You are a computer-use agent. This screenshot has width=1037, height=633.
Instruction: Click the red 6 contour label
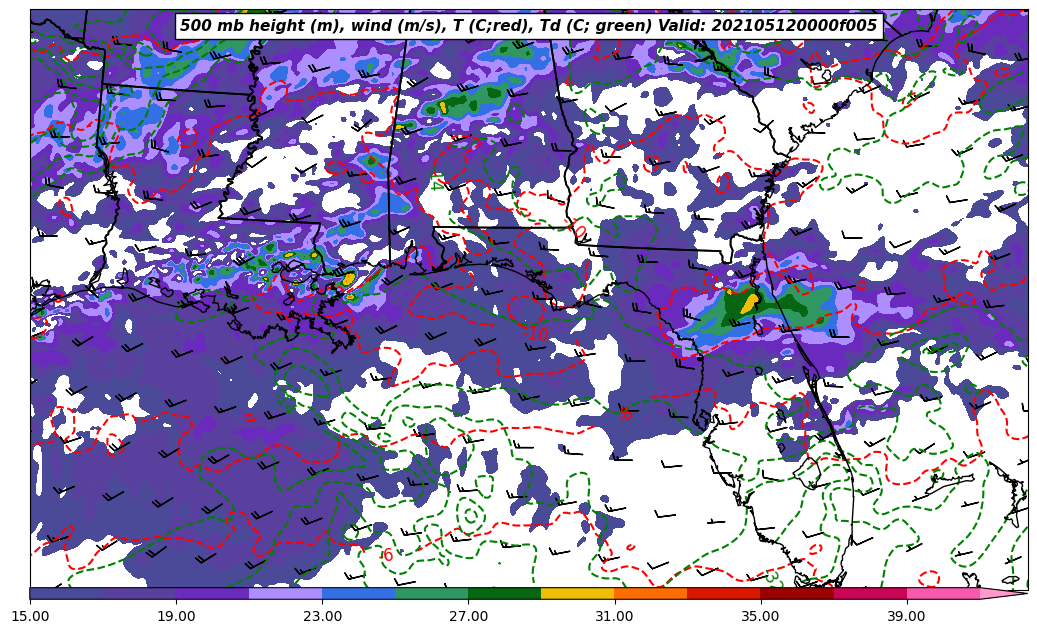pyautogui.click(x=388, y=555)
